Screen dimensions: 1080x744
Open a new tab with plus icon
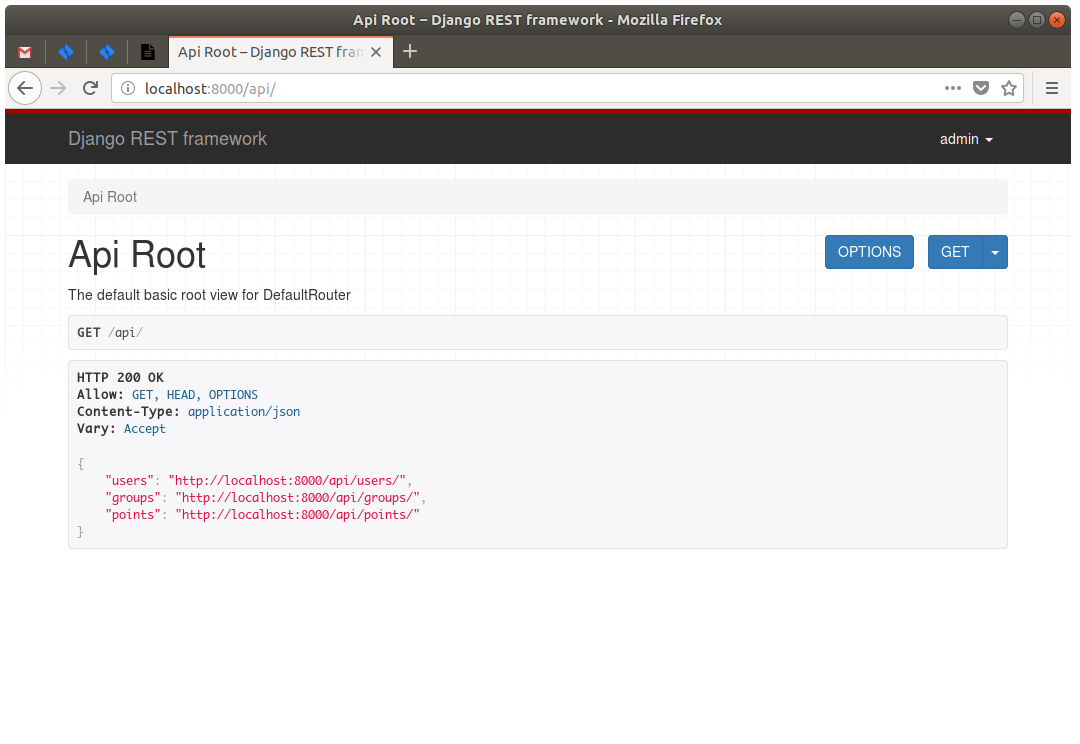click(410, 51)
